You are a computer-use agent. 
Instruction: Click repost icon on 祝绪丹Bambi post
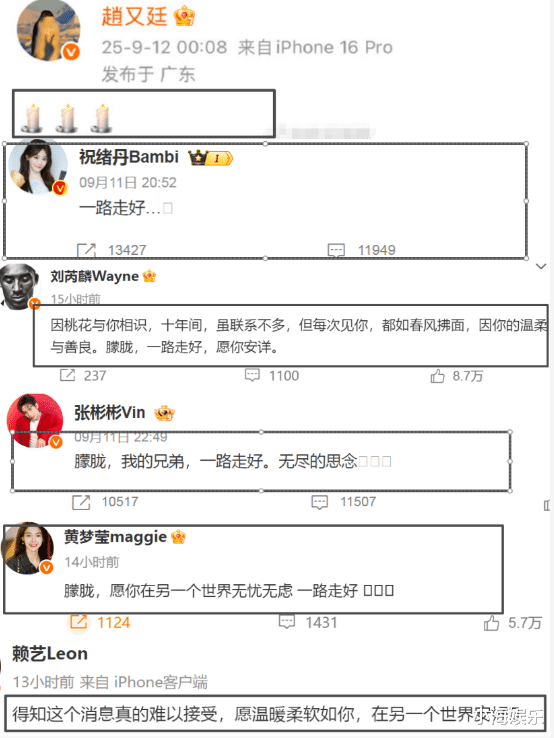point(86,250)
